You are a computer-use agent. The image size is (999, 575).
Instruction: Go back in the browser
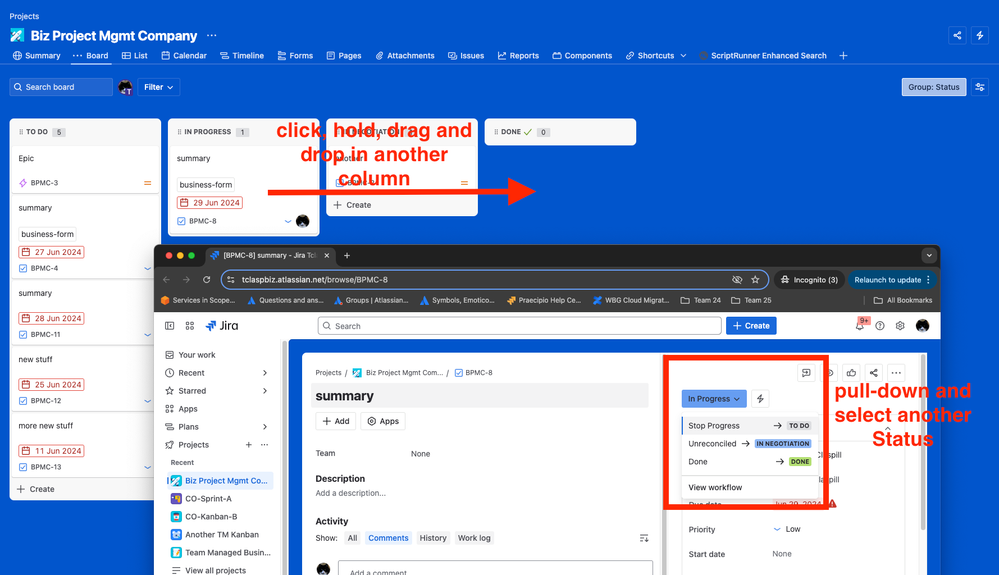pos(166,280)
